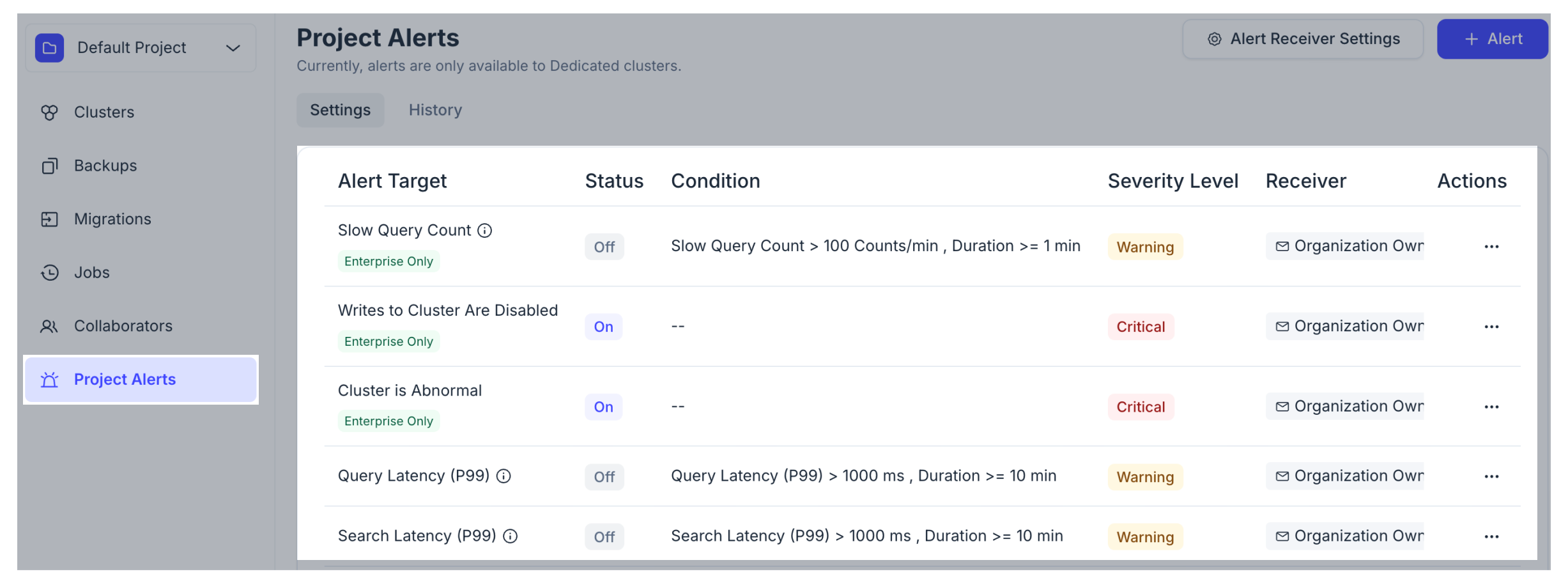Open the Jobs sidebar item
This screenshot has height=583, width=1568.
[x=141, y=273]
